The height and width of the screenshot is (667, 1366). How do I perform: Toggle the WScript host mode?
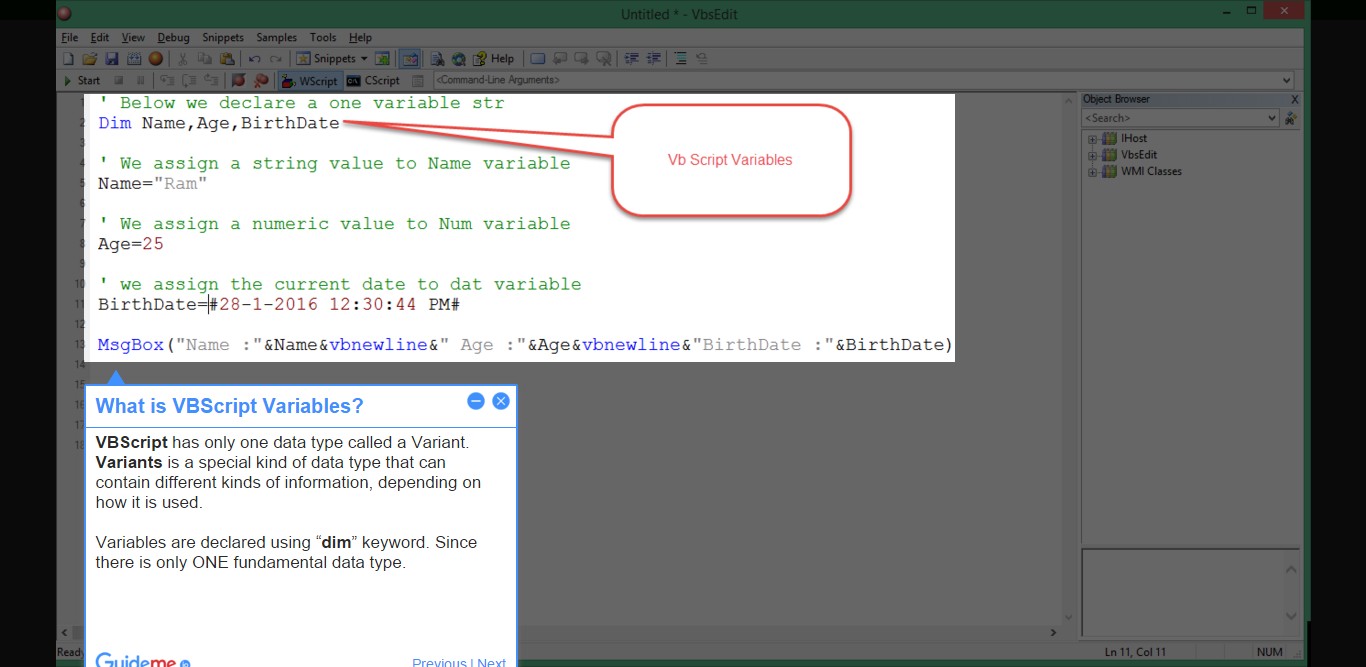coord(309,81)
